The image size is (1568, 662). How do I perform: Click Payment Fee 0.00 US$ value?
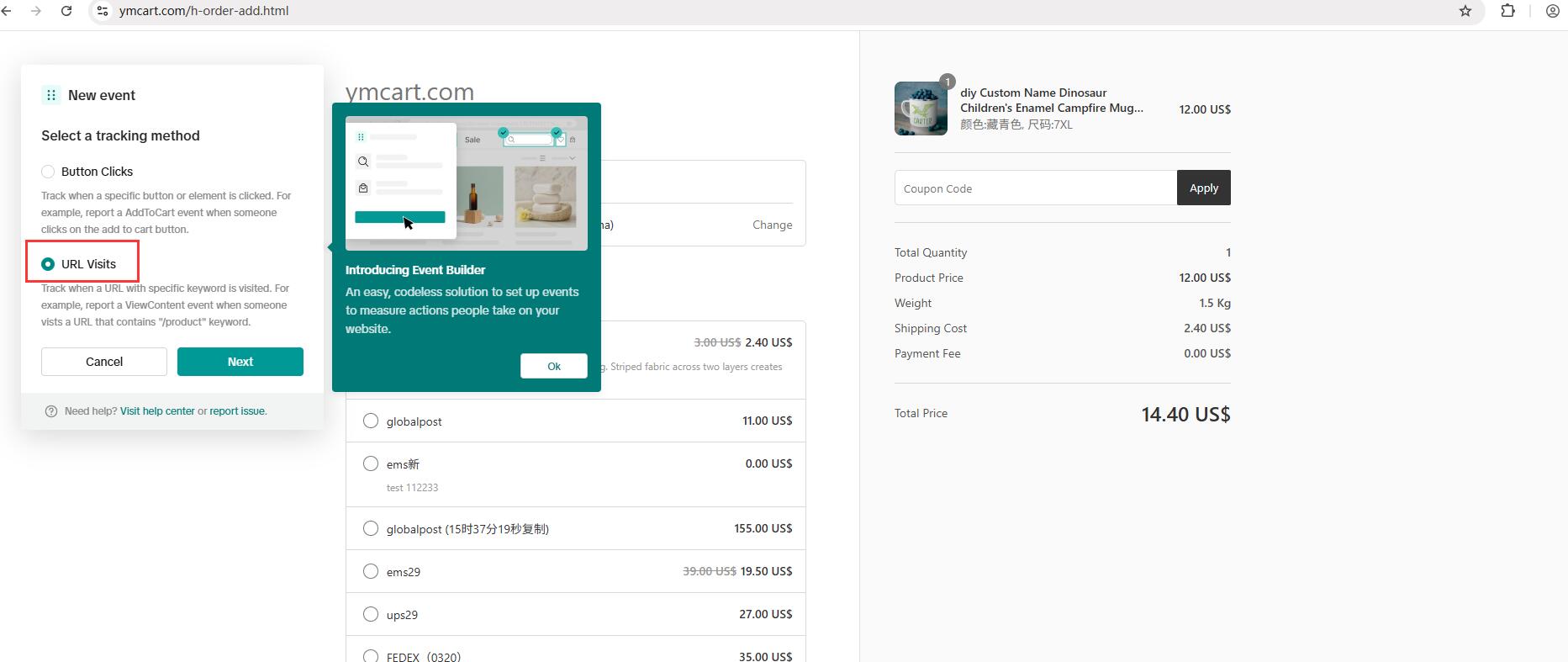pyautogui.click(x=1207, y=353)
